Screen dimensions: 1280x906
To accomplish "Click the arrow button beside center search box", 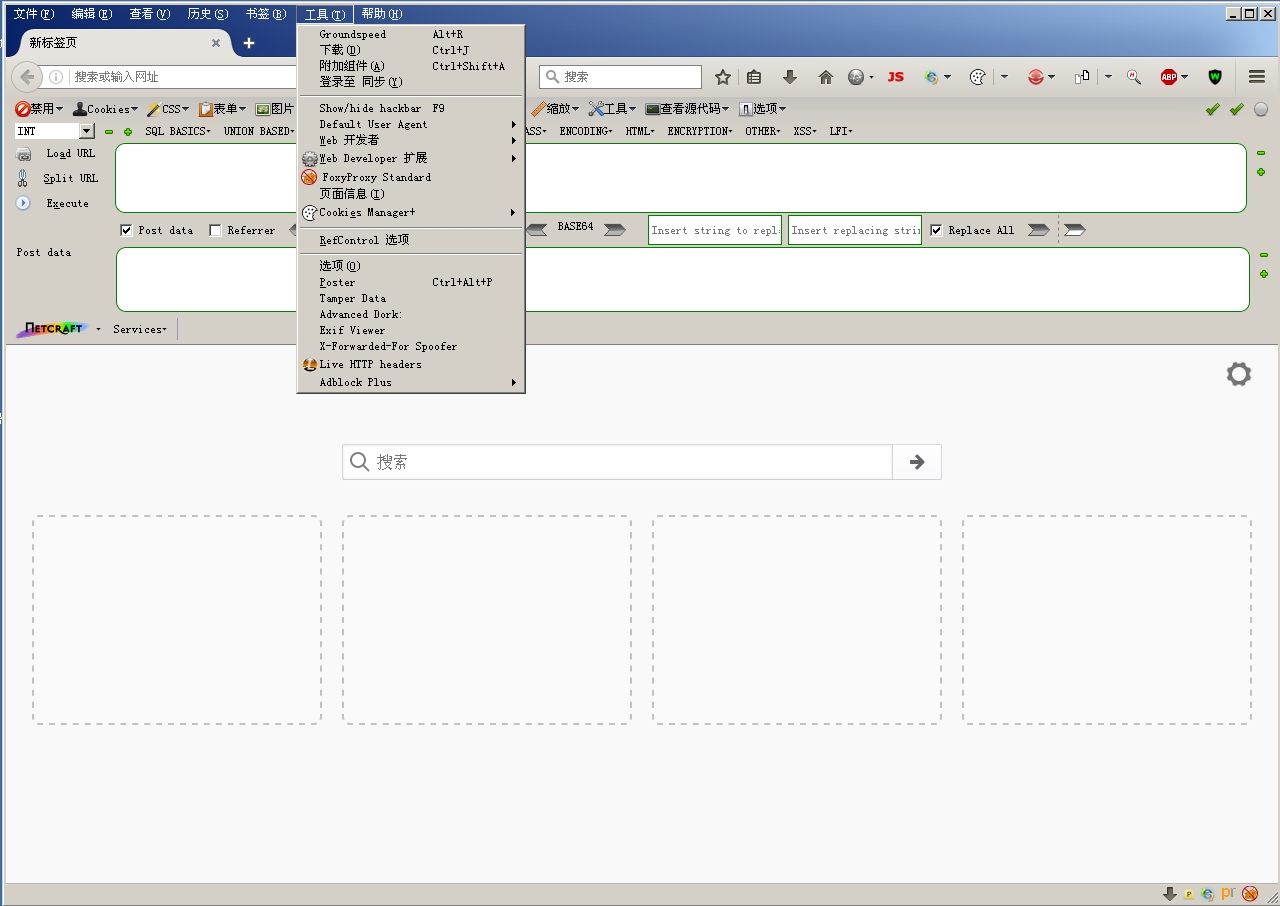I will click(x=917, y=462).
